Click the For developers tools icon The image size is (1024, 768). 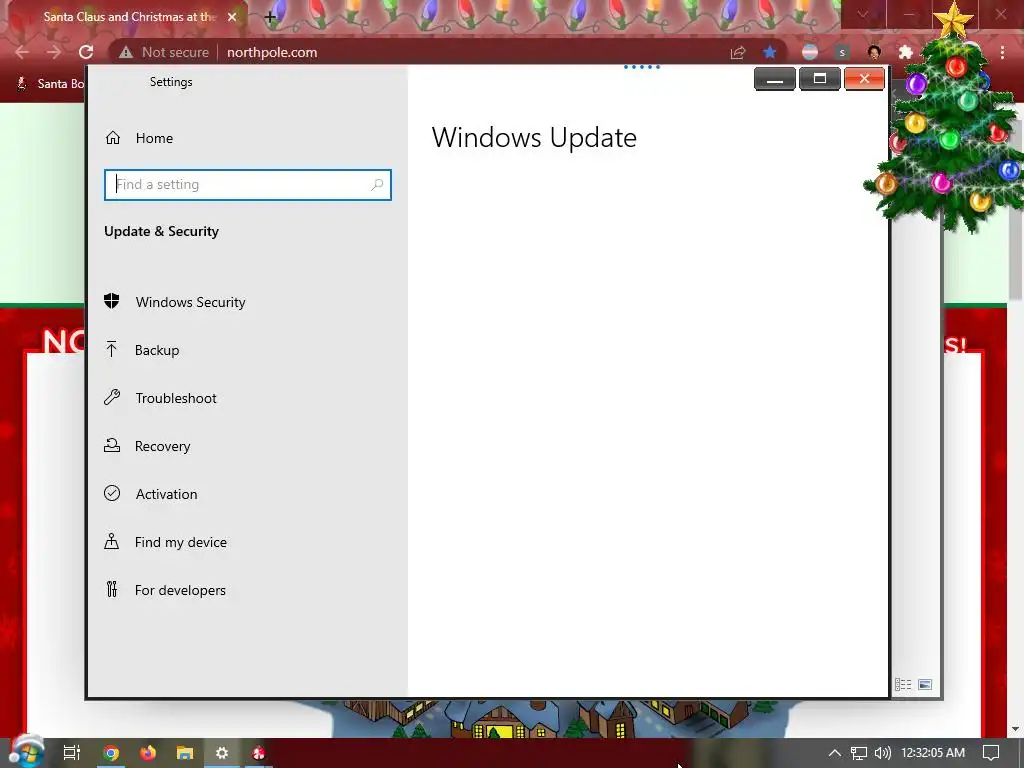112,590
